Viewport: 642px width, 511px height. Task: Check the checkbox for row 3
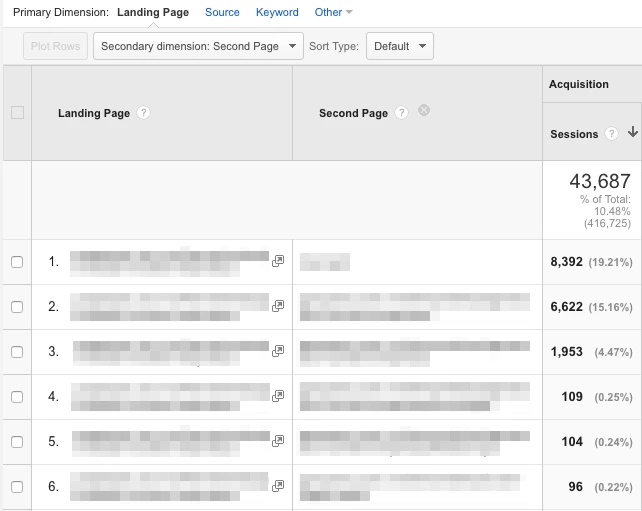coord(17,352)
